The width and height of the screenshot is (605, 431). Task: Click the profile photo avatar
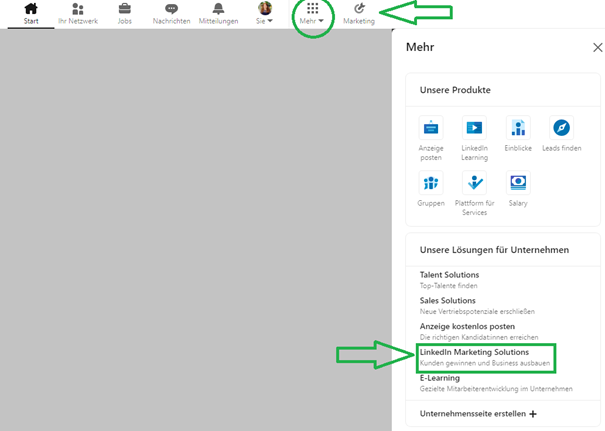[x=265, y=8]
